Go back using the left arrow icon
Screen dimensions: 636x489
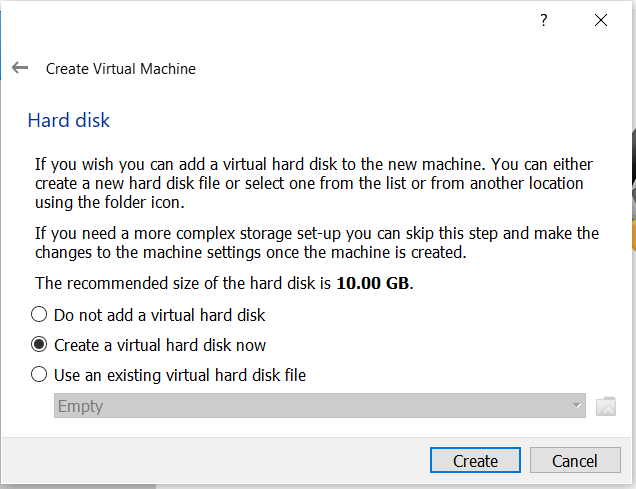tap(20, 68)
